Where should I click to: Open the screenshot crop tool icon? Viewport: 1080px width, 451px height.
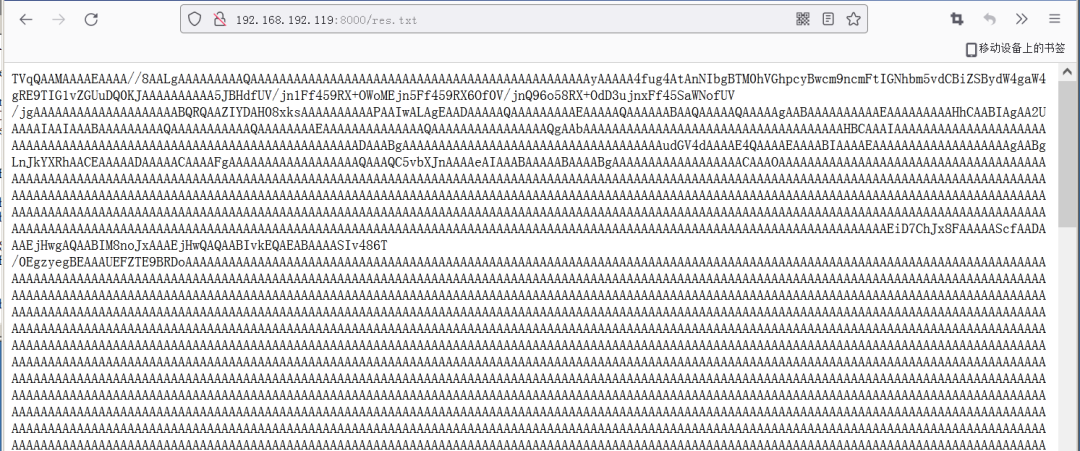pyautogui.click(x=957, y=19)
